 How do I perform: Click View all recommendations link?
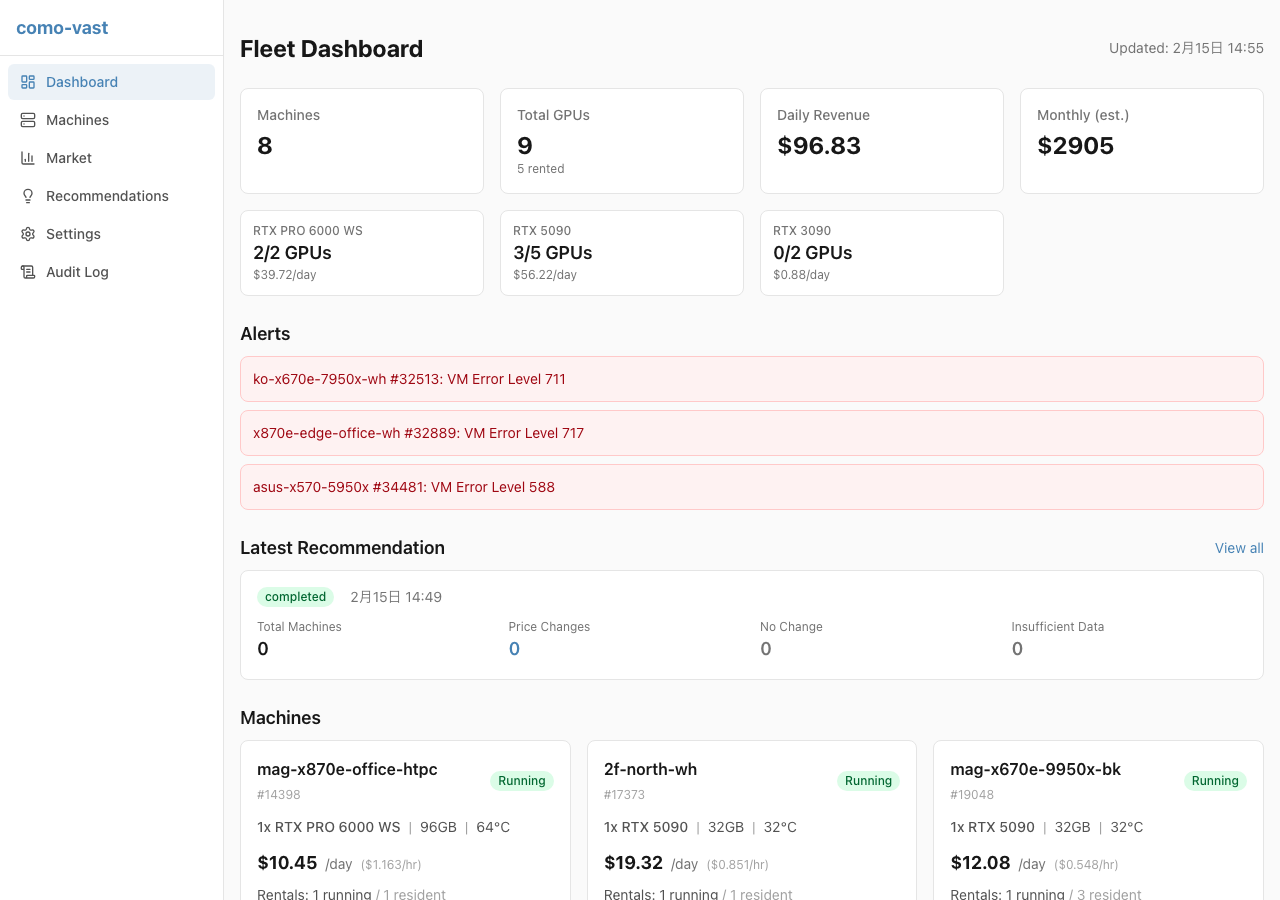(x=1239, y=548)
